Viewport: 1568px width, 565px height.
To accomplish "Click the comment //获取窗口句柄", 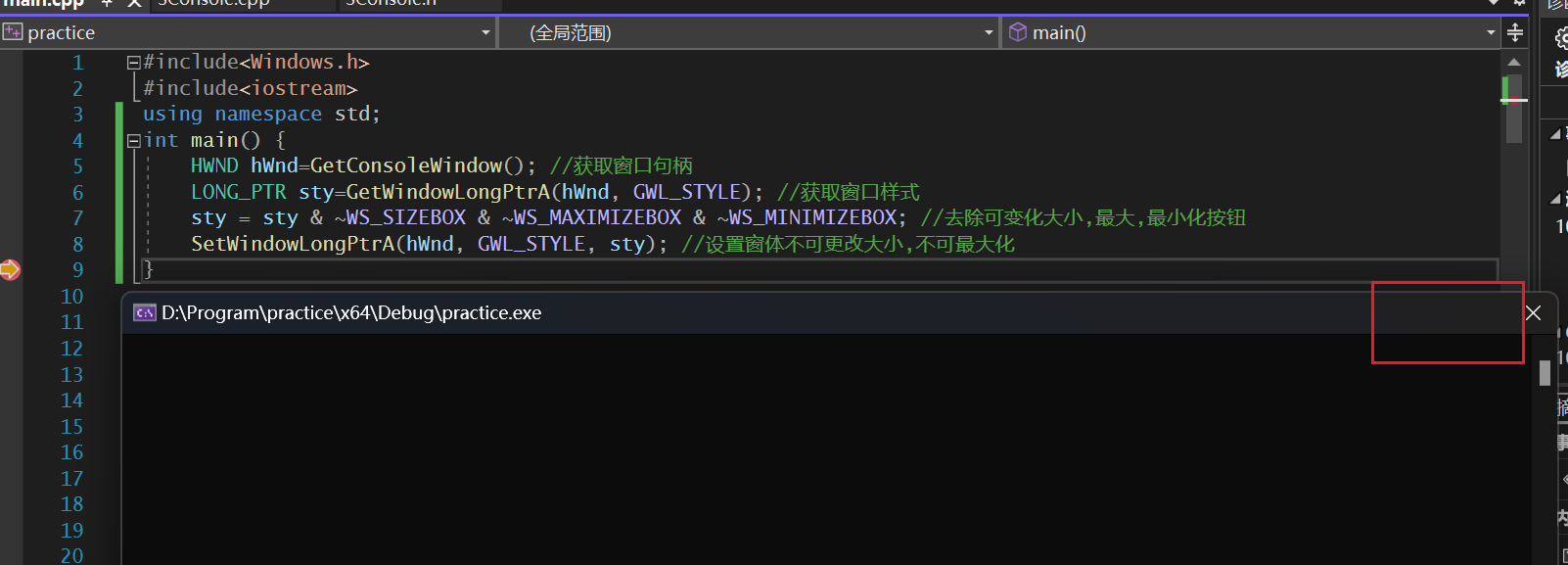I will (622, 165).
